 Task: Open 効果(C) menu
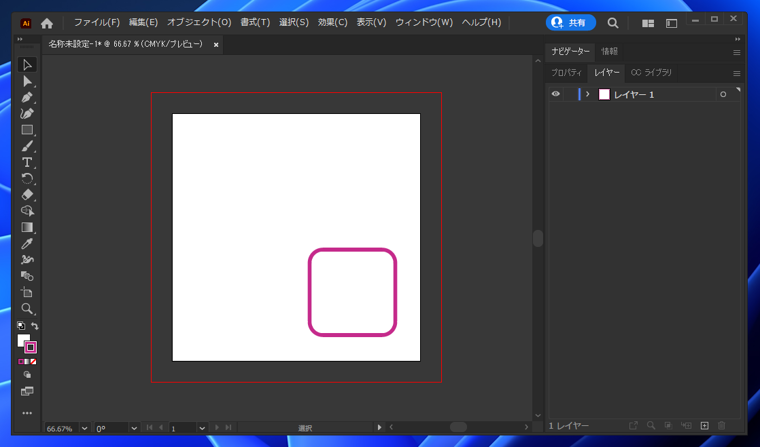point(332,22)
